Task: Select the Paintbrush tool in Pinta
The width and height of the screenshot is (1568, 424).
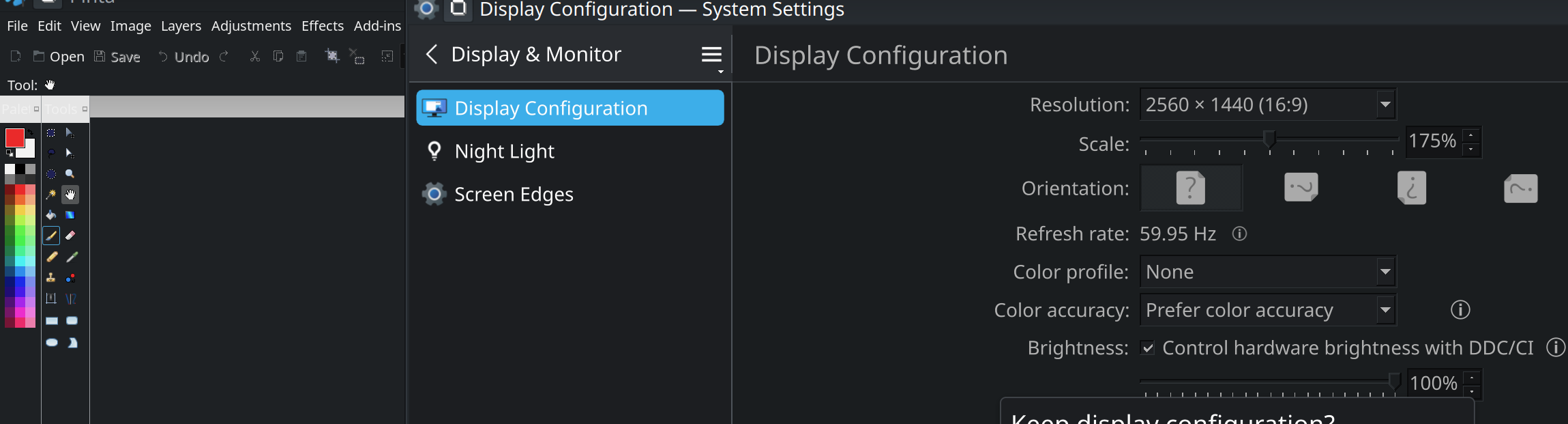Action: tap(51, 236)
